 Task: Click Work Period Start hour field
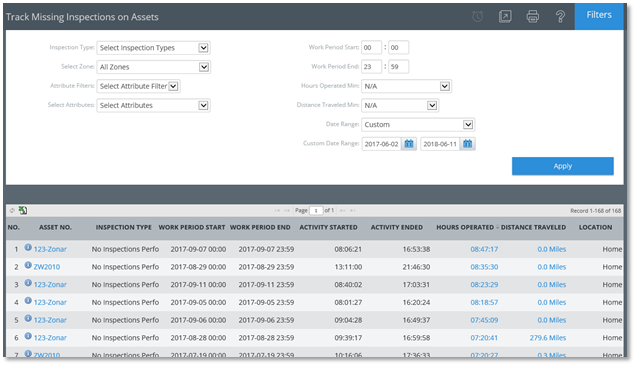371,47
